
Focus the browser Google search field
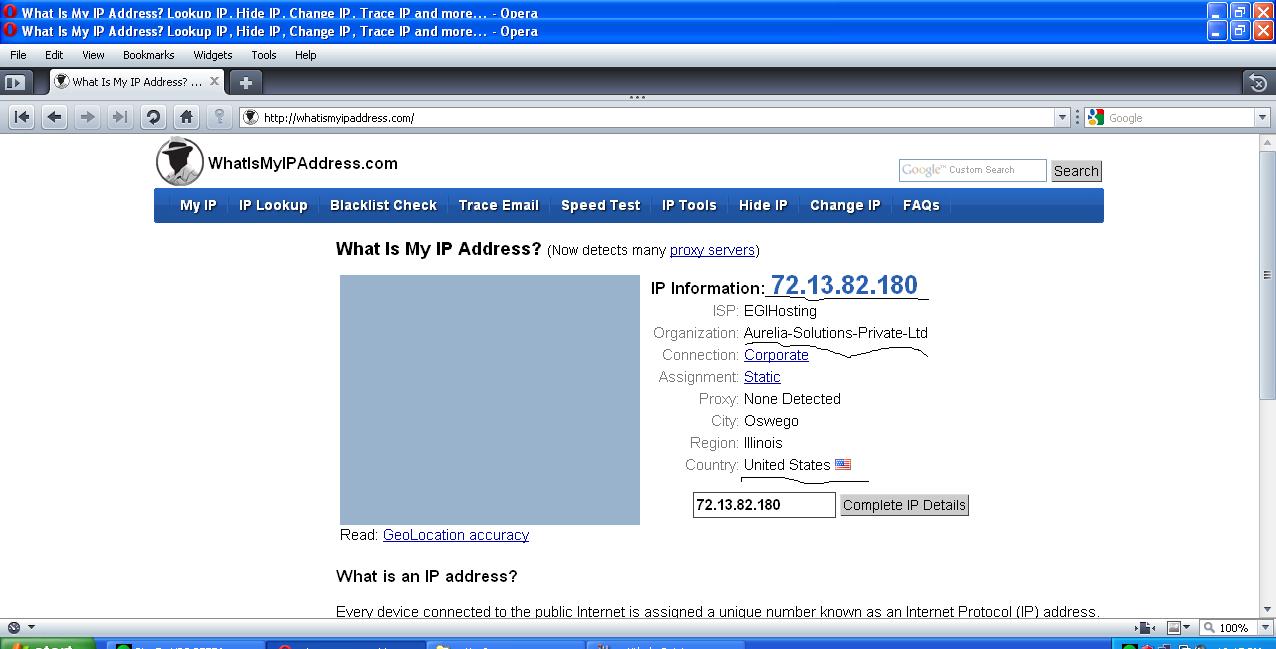tap(1176, 117)
